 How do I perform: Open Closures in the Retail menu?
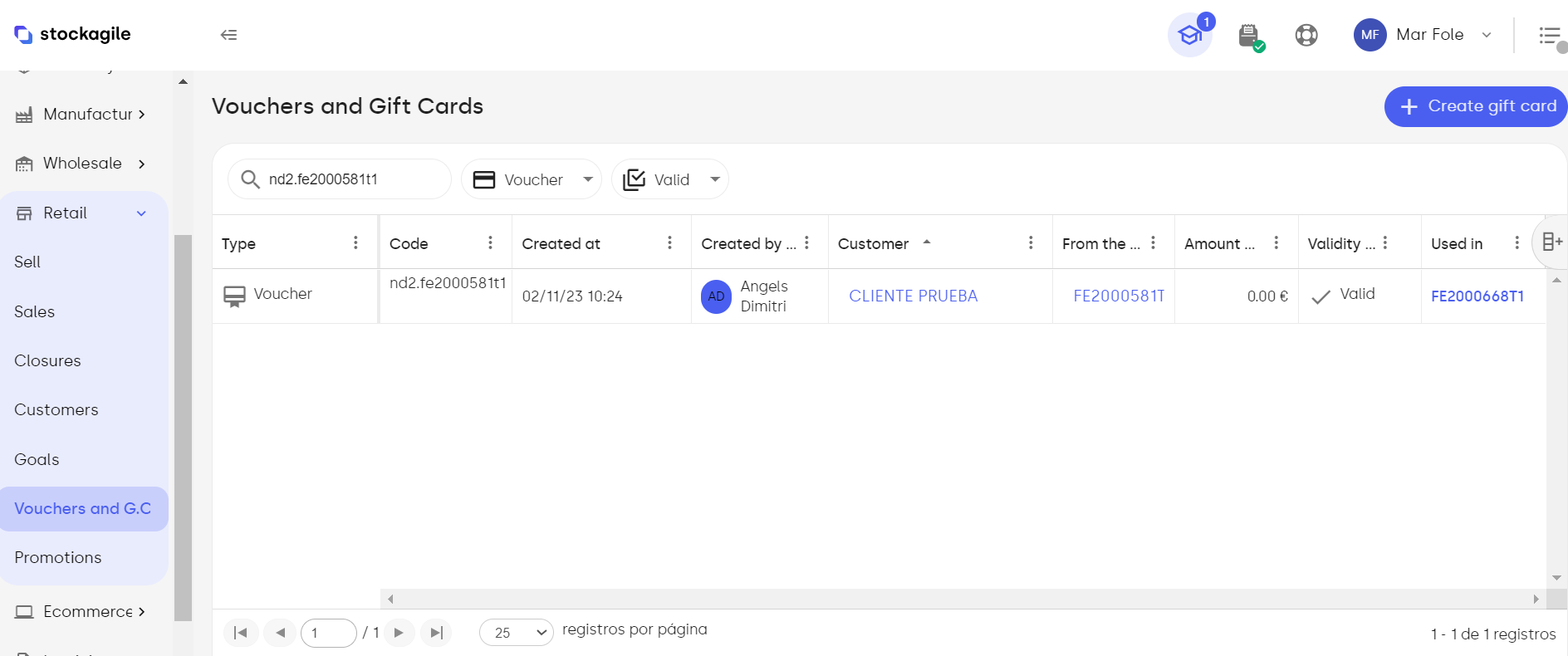(x=47, y=360)
